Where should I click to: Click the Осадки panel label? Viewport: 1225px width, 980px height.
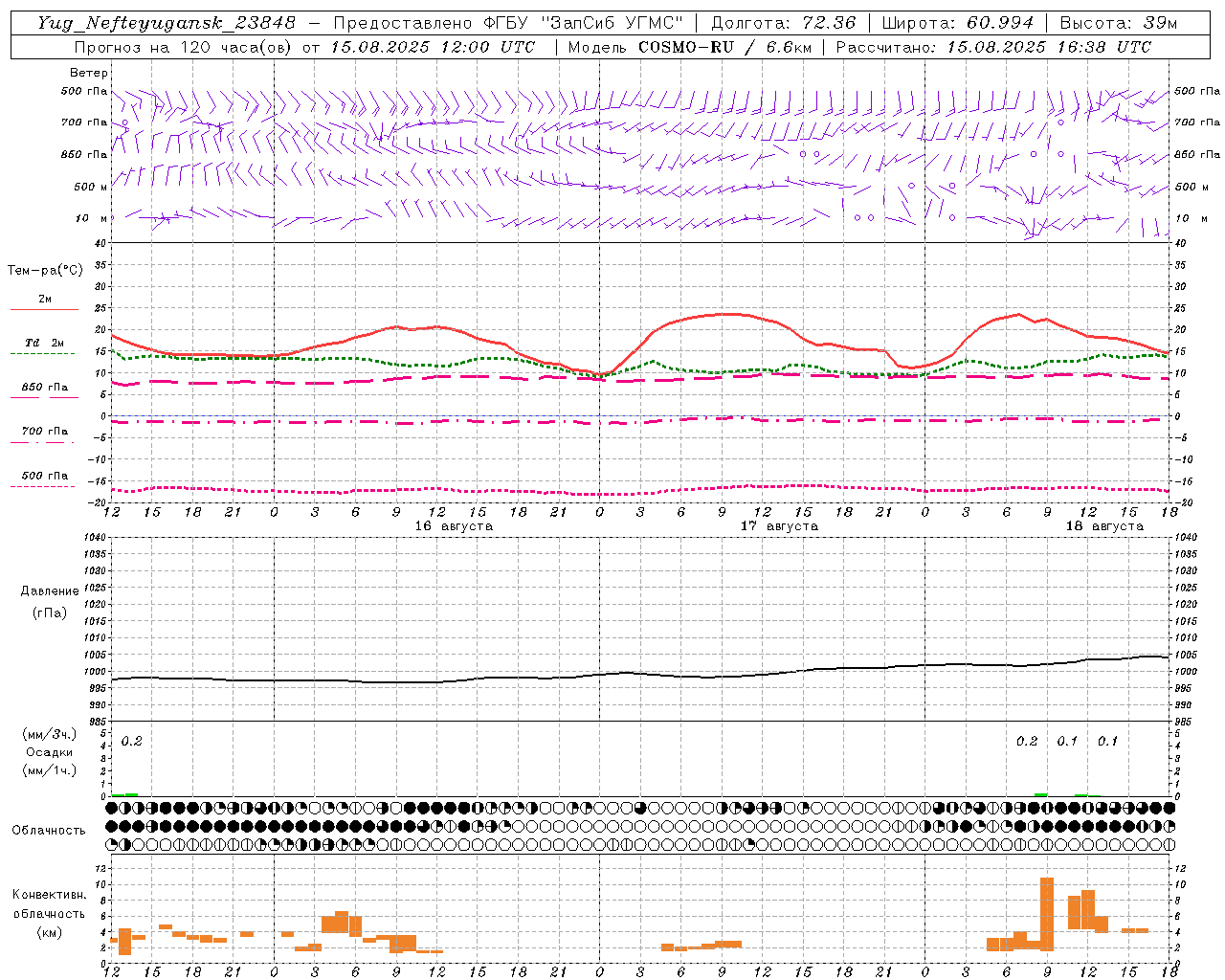coord(49,752)
